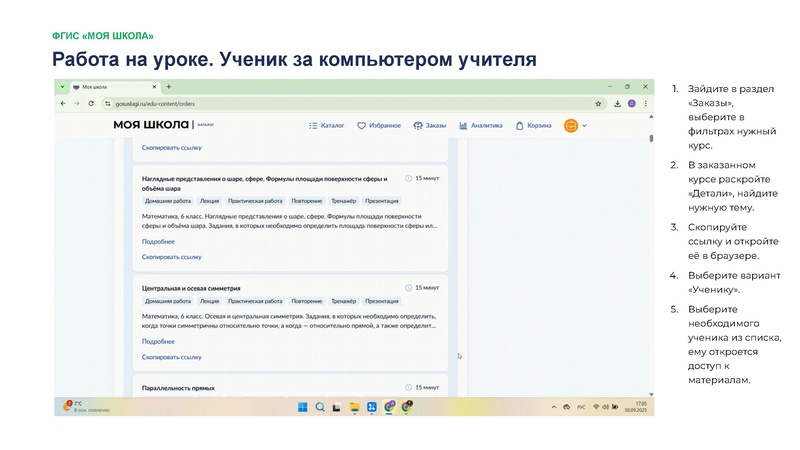Viewport: 800px width, 450px height.
Task: Click Подробнее in the шар, сфера card
Action: coord(158,242)
